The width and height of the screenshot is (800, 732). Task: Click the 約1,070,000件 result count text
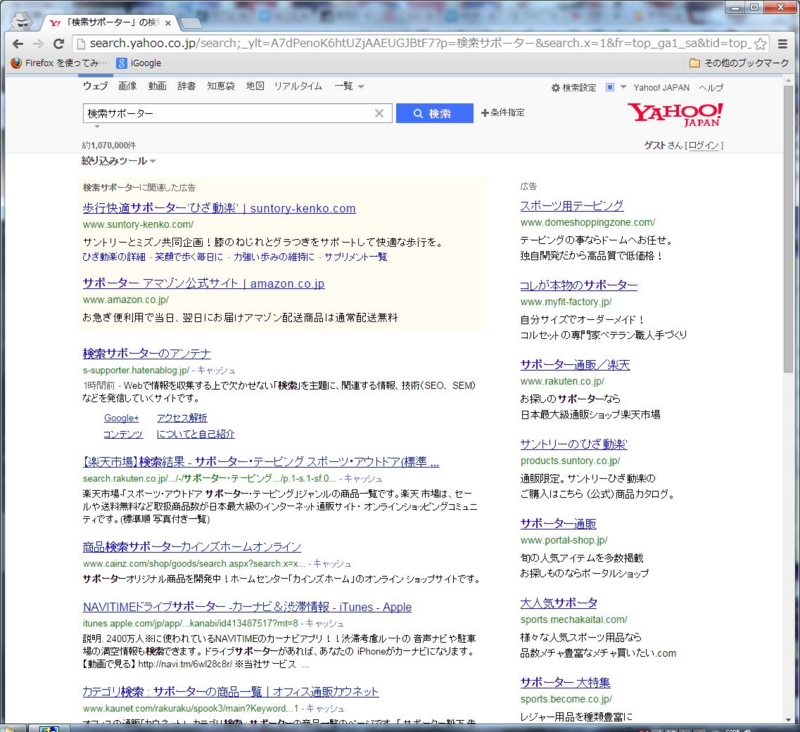(109, 145)
